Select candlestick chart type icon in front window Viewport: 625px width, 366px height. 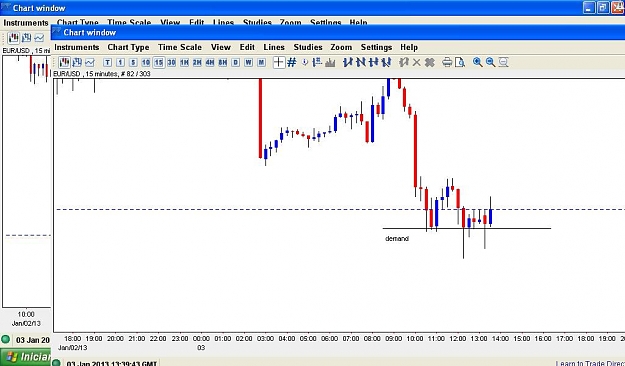[64, 62]
